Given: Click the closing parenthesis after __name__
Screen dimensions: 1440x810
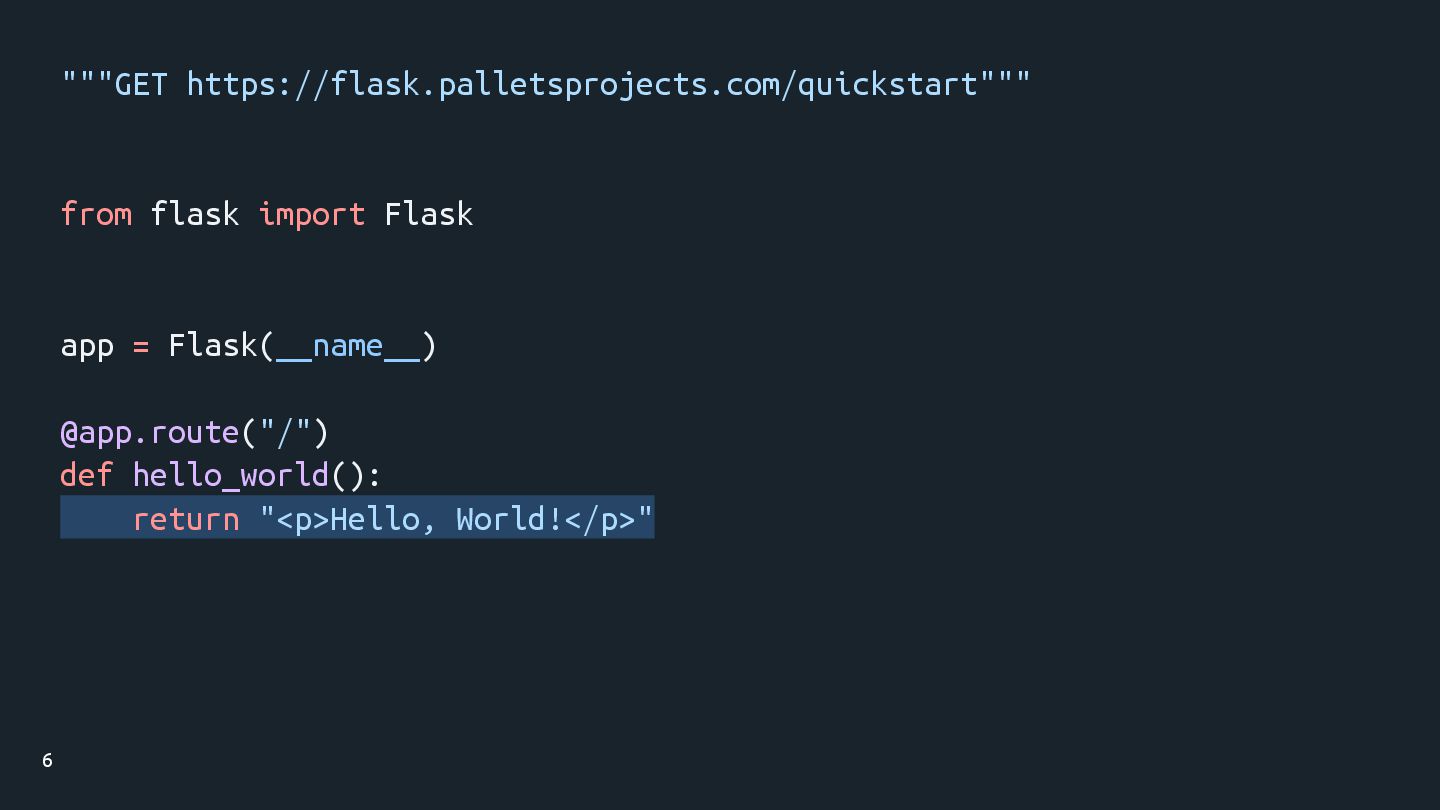Looking at the screenshot, I should (429, 346).
